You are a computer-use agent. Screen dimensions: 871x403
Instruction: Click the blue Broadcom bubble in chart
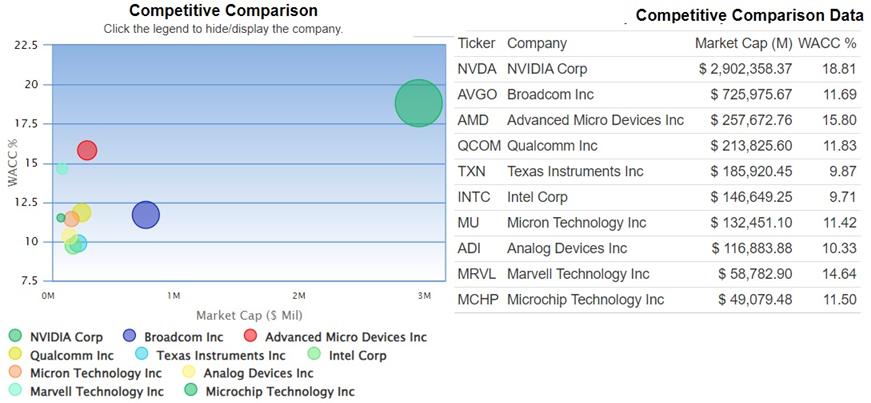pos(146,215)
